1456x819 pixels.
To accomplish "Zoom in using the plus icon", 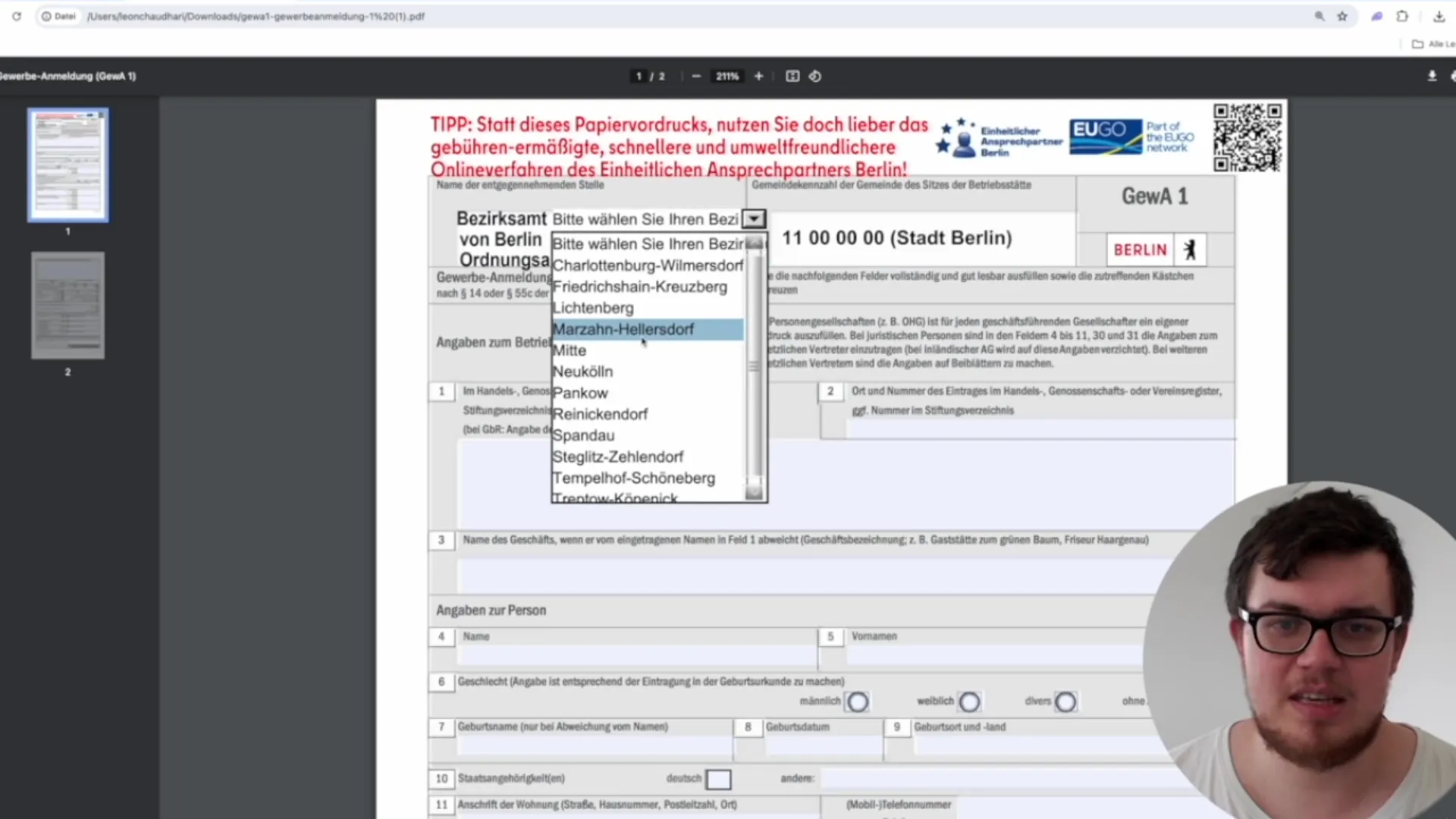I will (758, 76).
